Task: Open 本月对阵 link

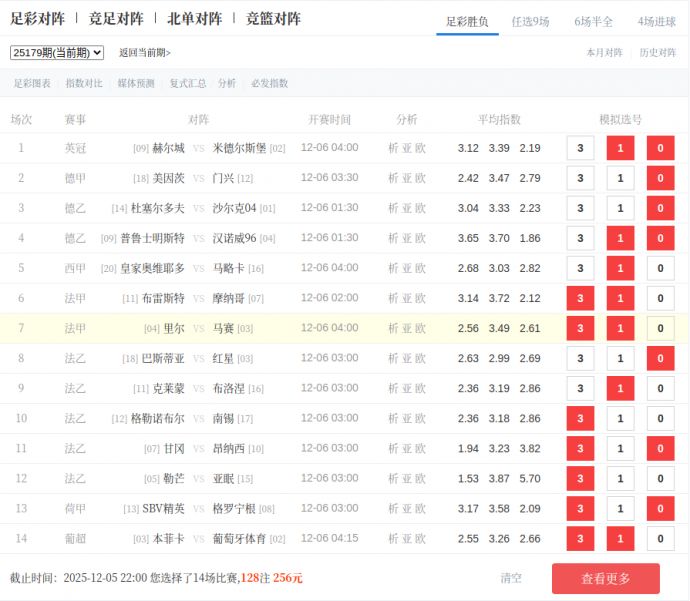Action: 604,53
